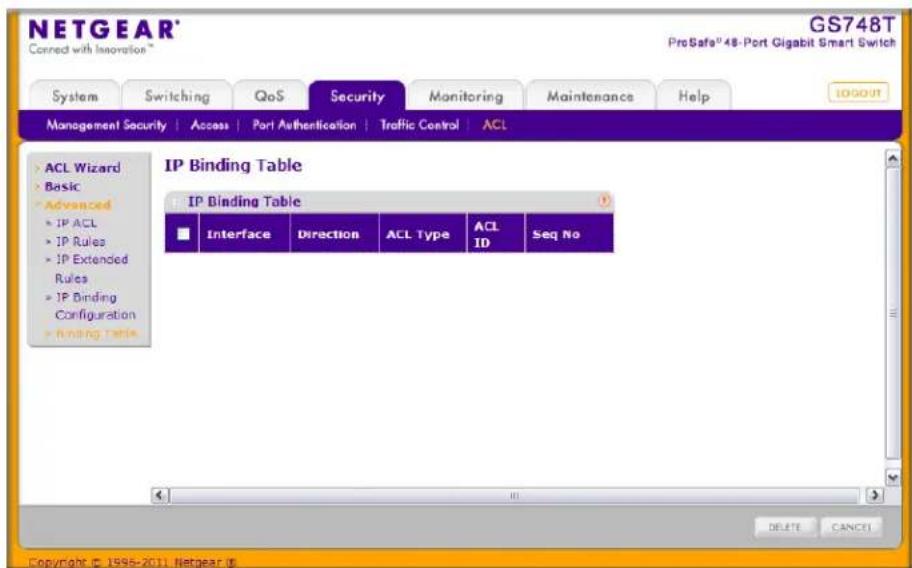Open Management Security submenu
The width and height of the screenshot is (912, 568).
click(x=106, y=125)
